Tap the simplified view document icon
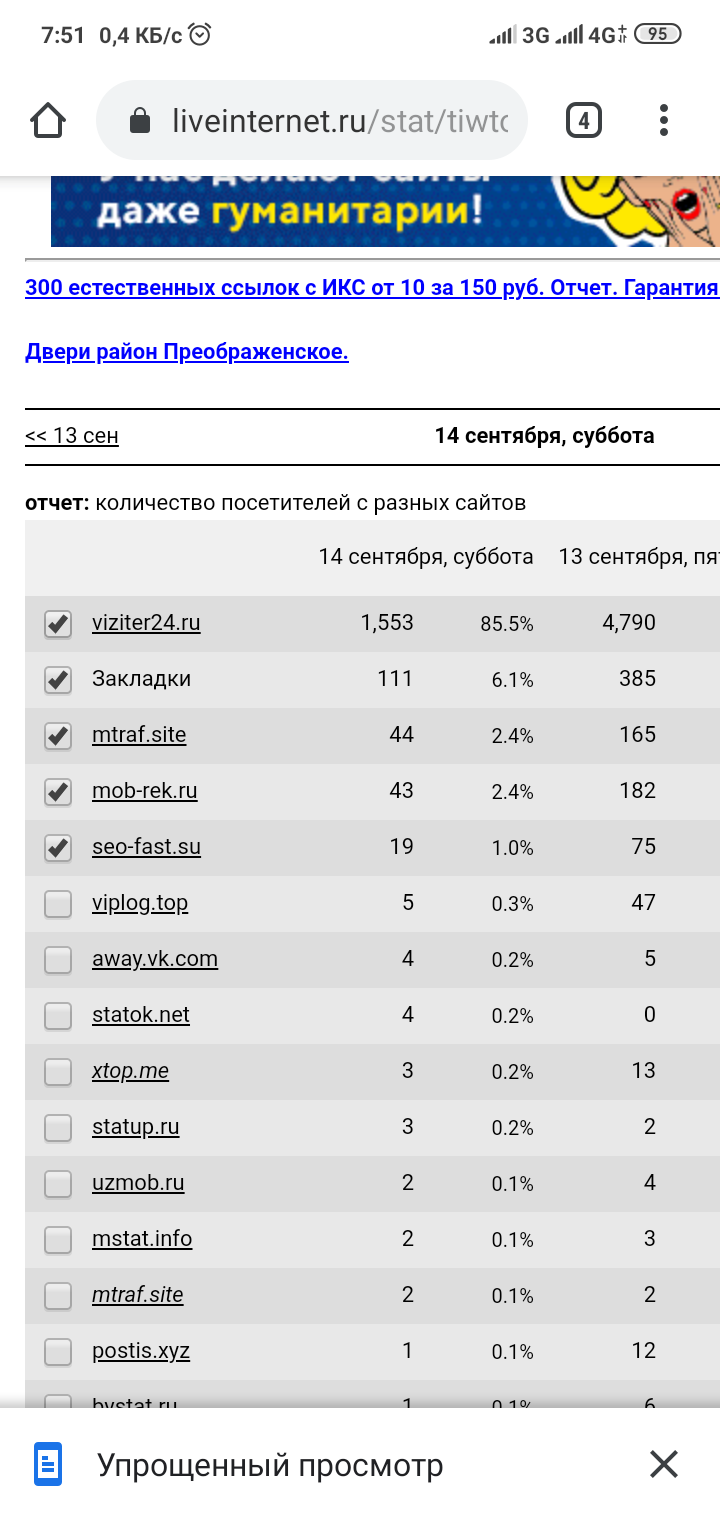 coord(48,1465)
